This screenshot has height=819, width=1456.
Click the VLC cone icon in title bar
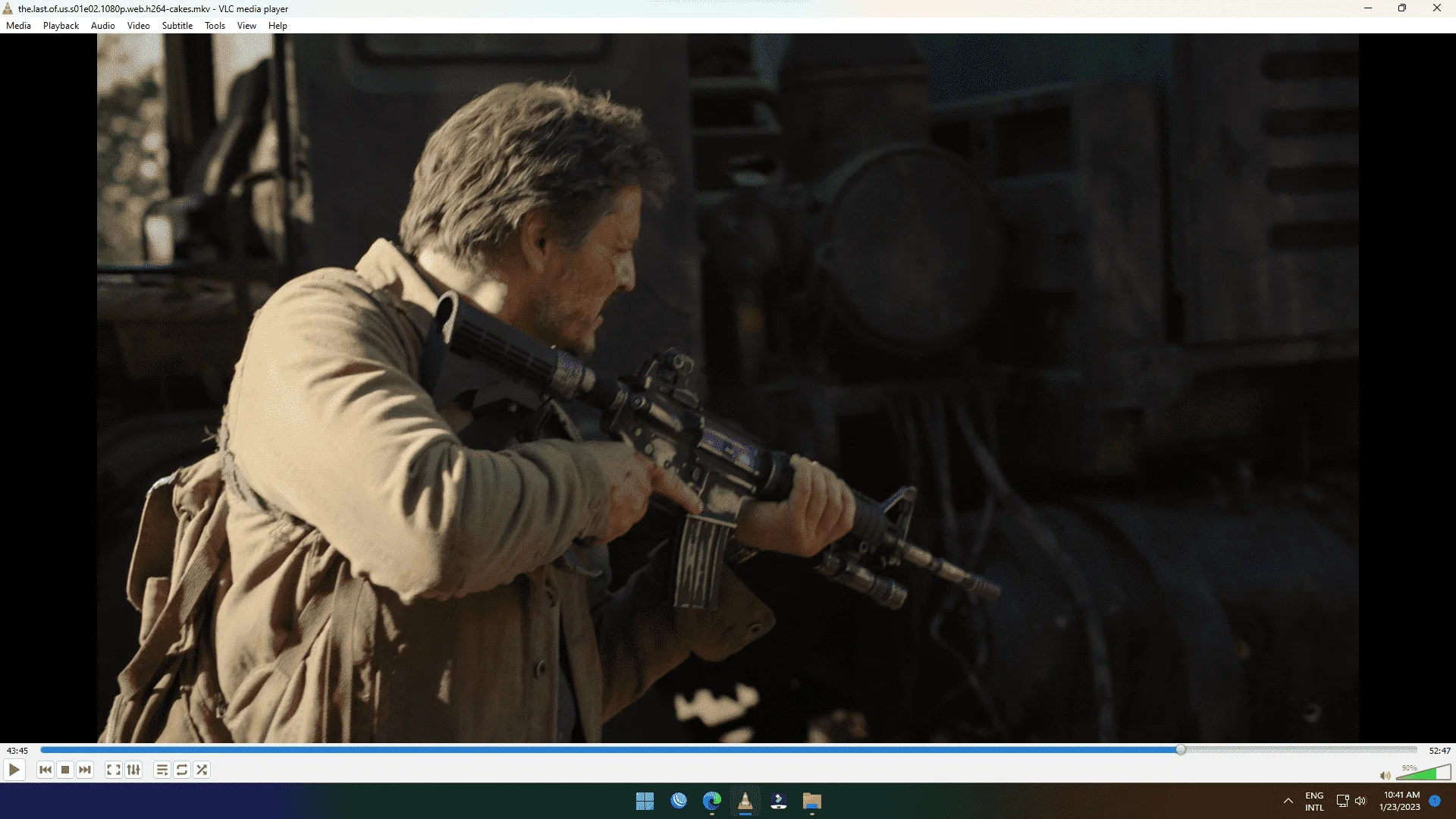pos(8,8)
